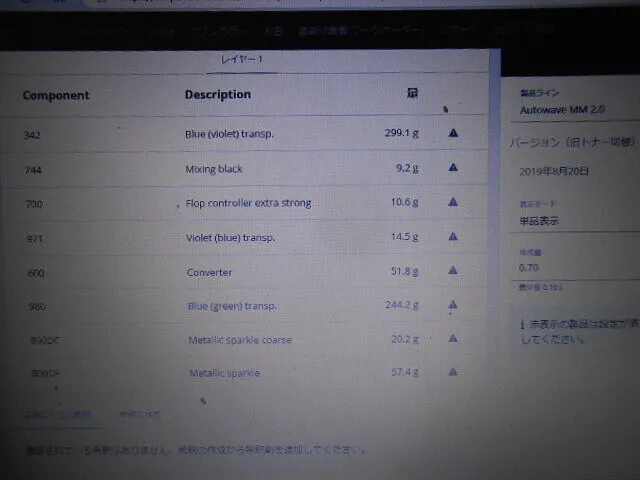Image resolution: width=640 pixels, height=480 pixels.
Task: Click the warning triangle for Blue (violet) transp.
Action: 453,133
